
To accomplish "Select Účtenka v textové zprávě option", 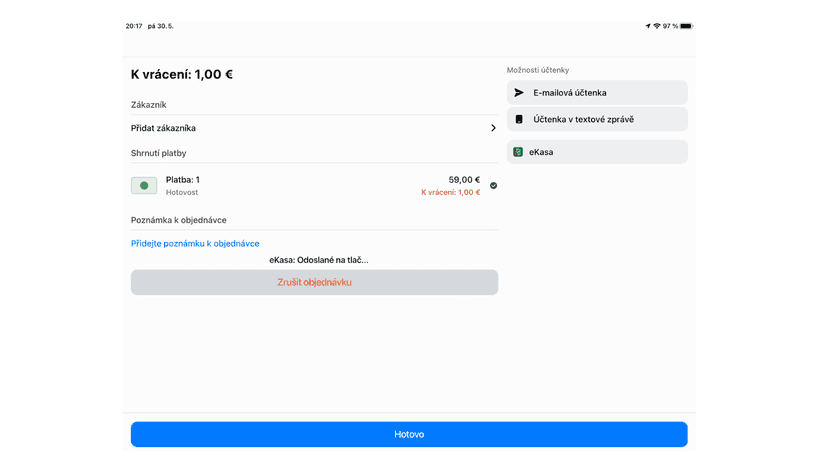I will (x=597, y=119).
